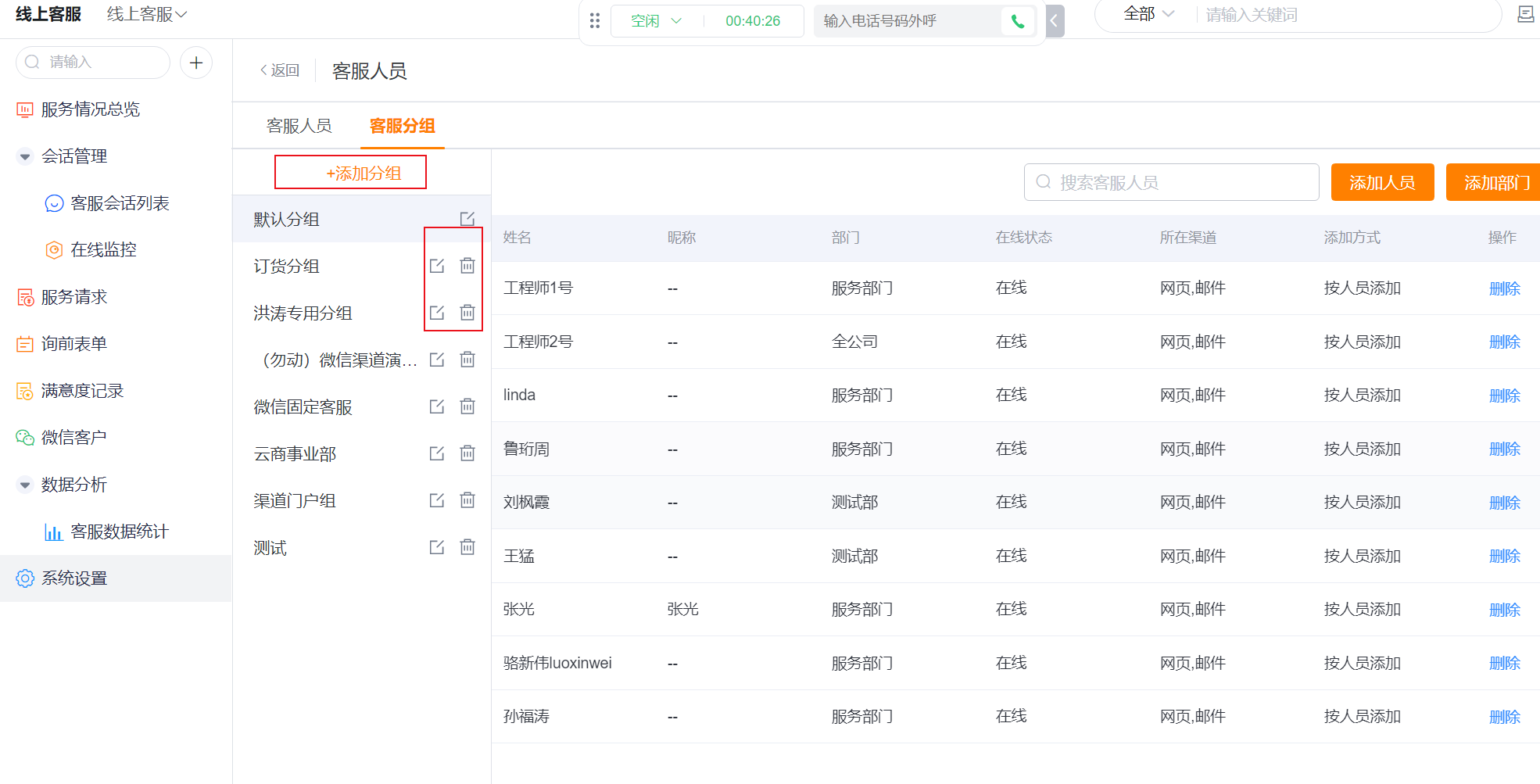Edit the 洪涛专用分组 group
The image size is (1540, 784).
pyautogui.click(x=437, y=313)
